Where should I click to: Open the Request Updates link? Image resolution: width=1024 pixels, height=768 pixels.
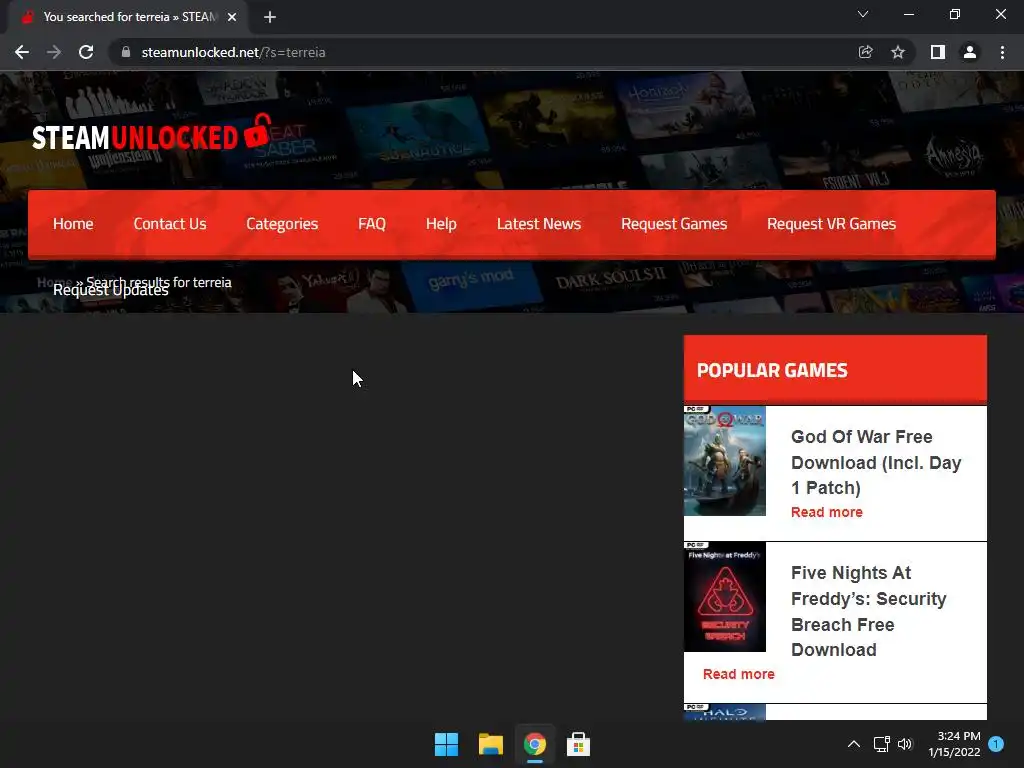[110, 291]
